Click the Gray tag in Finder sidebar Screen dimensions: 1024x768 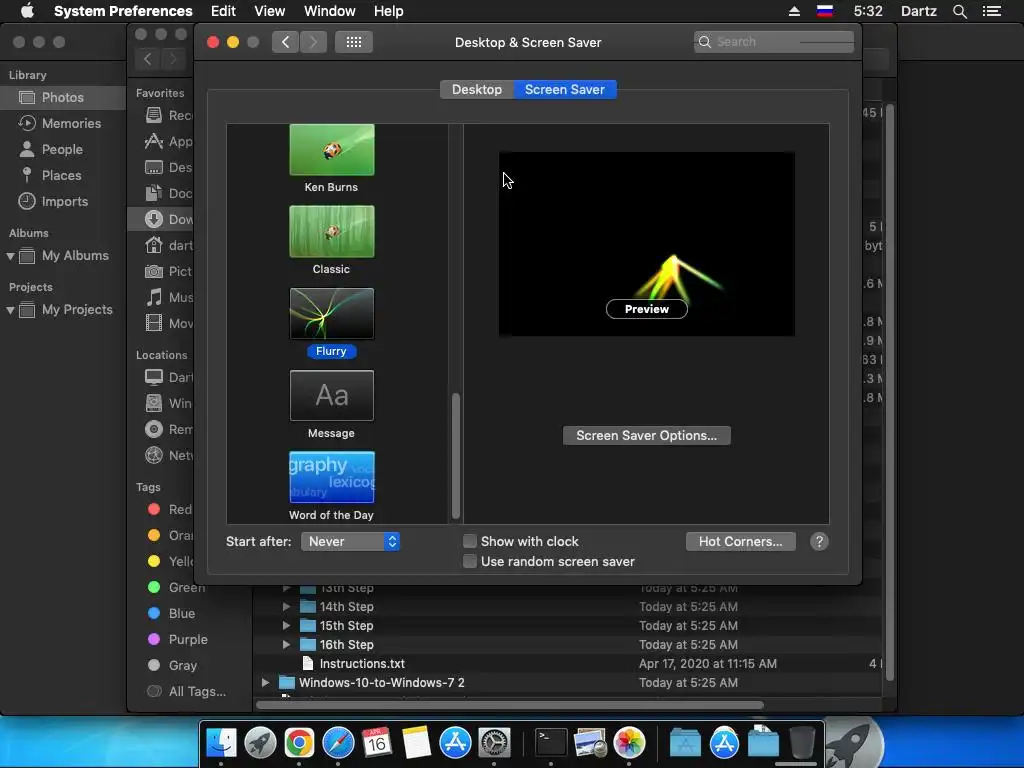182,666
